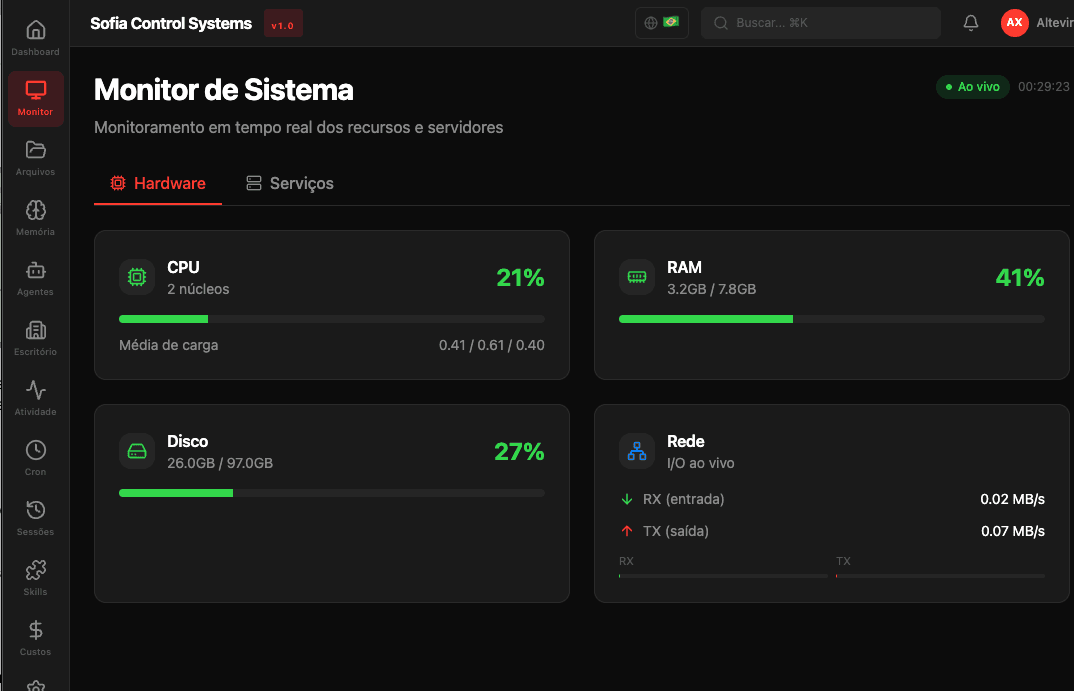Click the 3.2GB / 7.8GB text

(712, 289)
